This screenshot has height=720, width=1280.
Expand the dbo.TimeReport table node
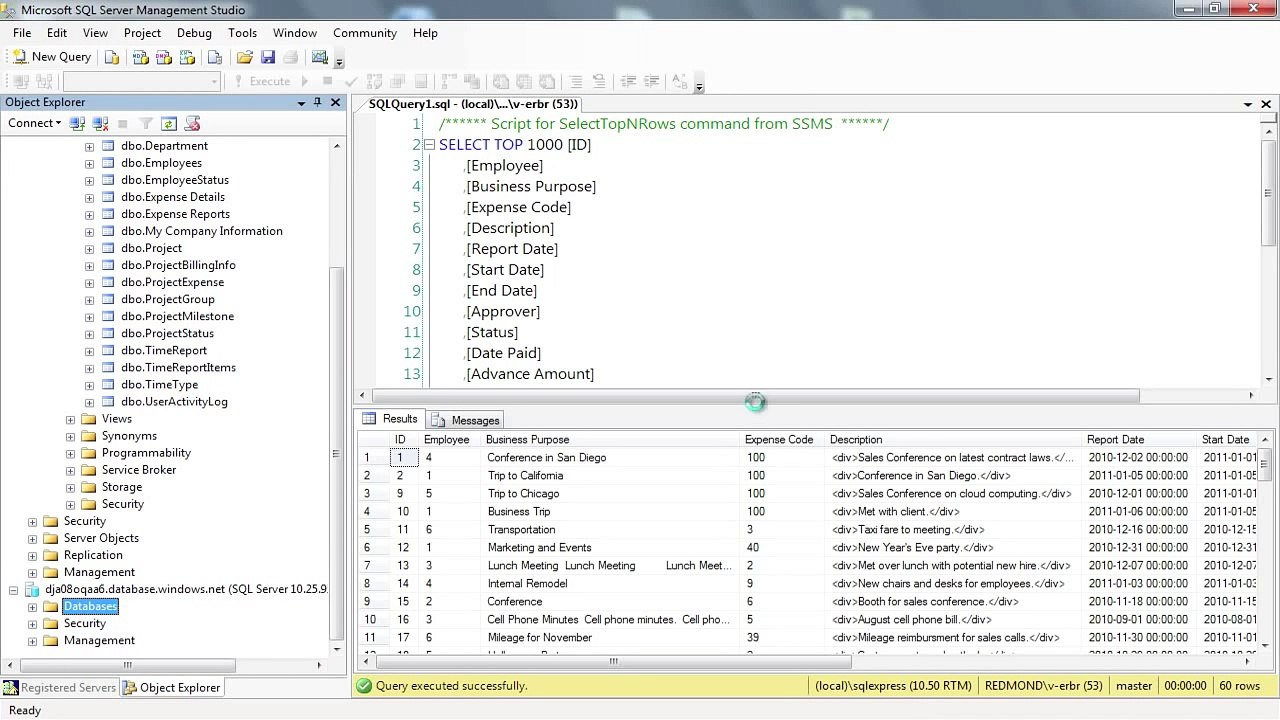point(89,351)
